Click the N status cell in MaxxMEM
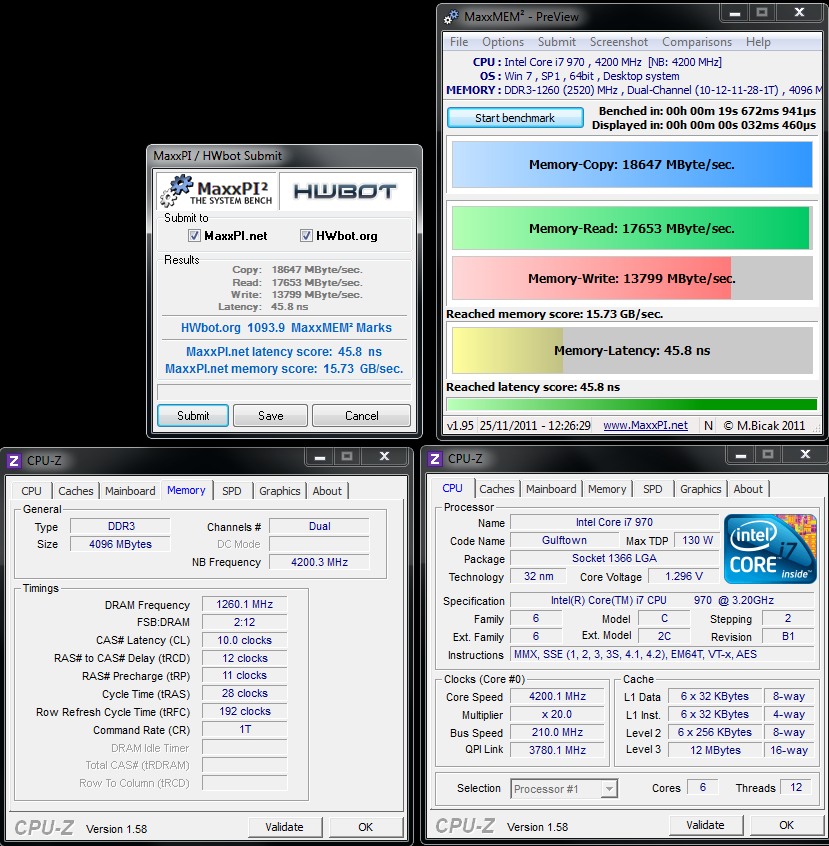 tap(709, 426)
